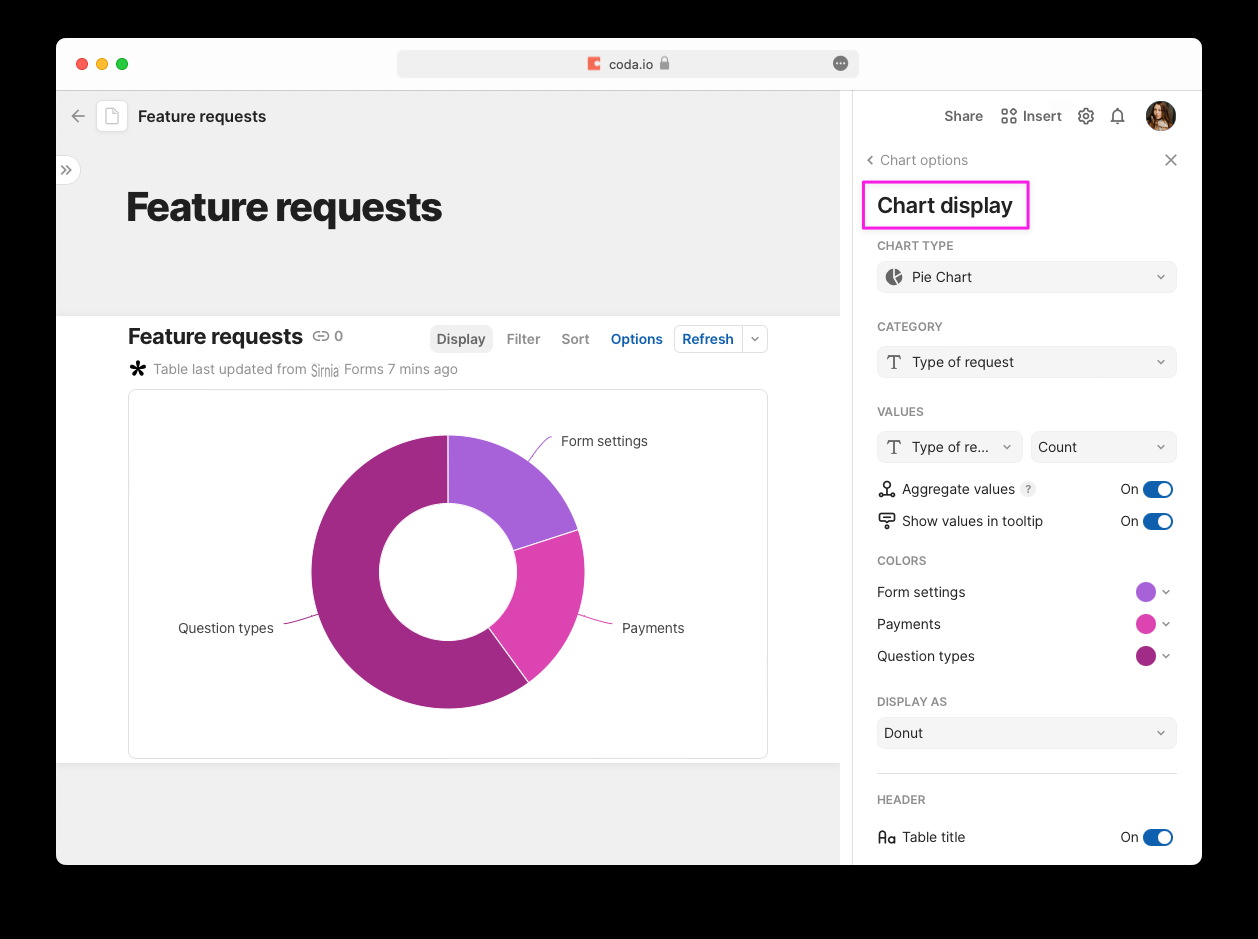Screen dimensions: 1258x939
Task: Click the large Feature requests page heading
Action: (284, 207)
